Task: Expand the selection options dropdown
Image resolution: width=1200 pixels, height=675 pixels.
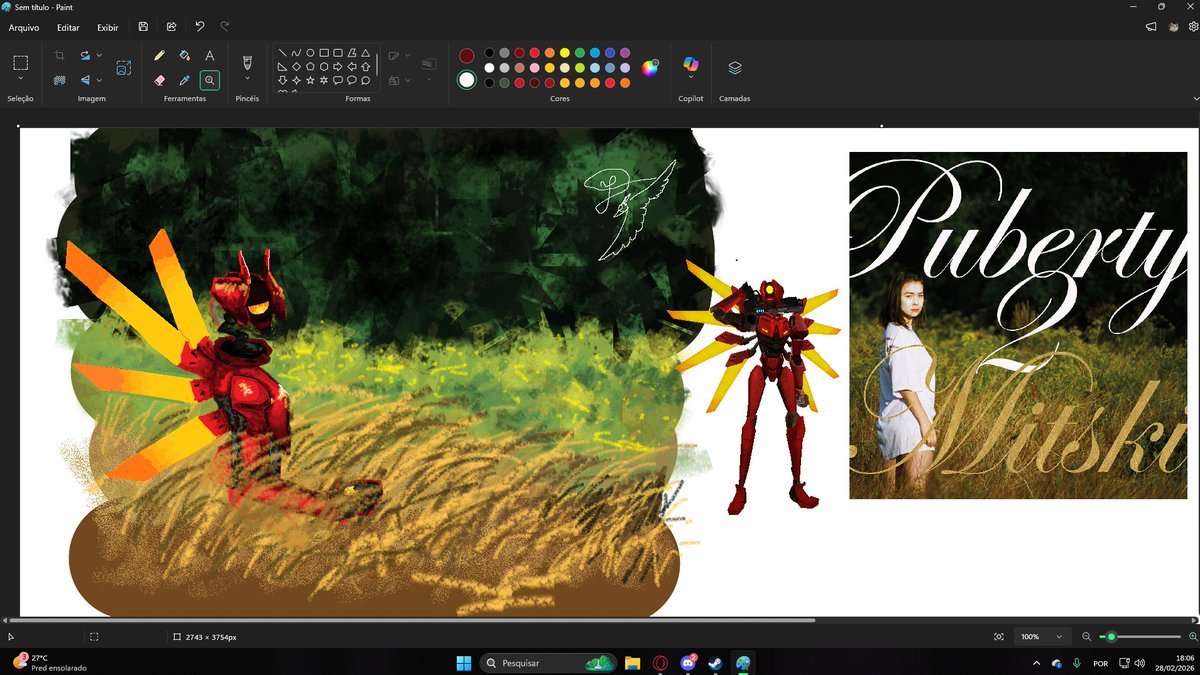Action: [20, 78]
